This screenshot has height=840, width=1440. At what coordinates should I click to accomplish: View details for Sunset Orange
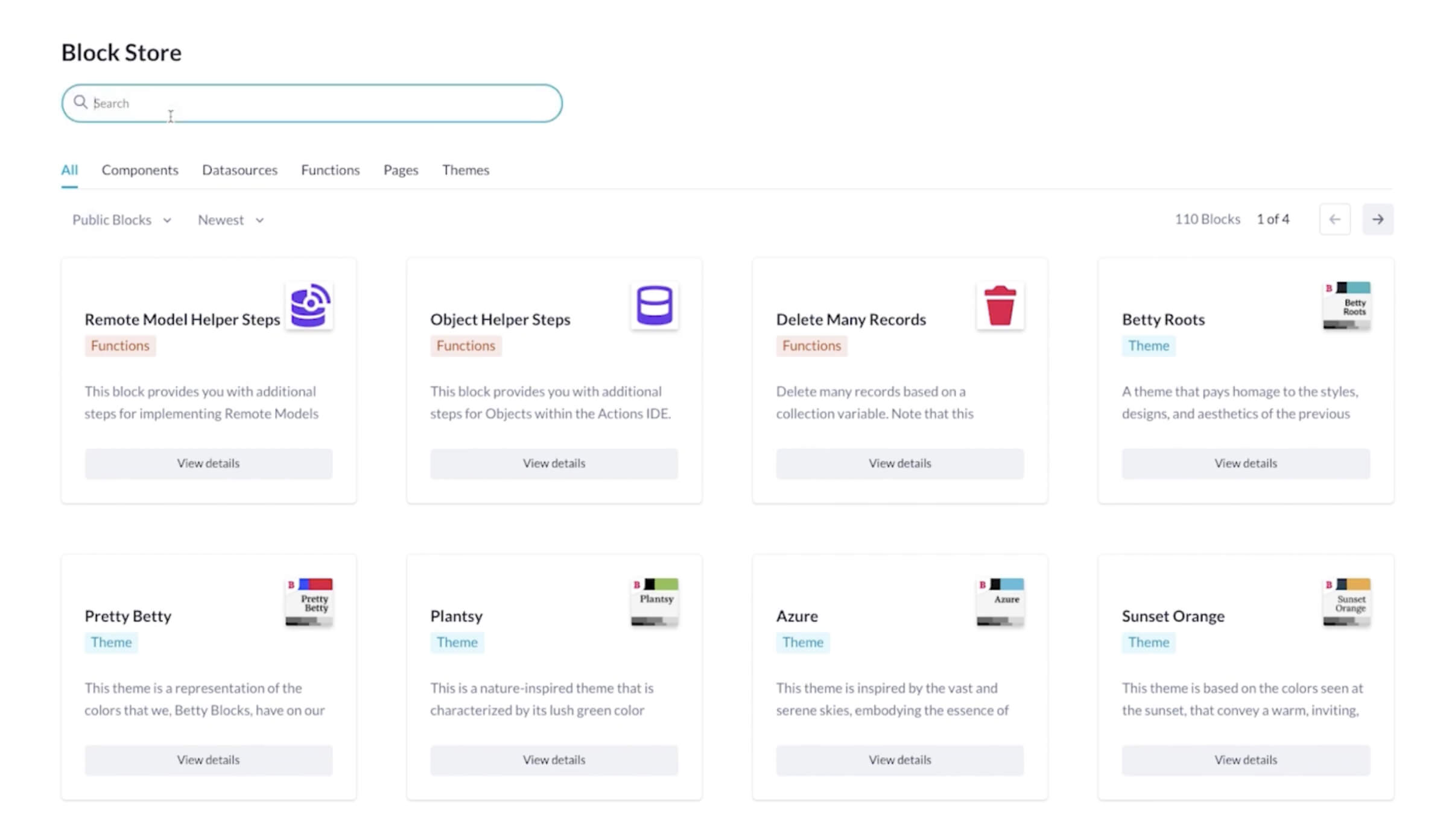pos(1245,760)
